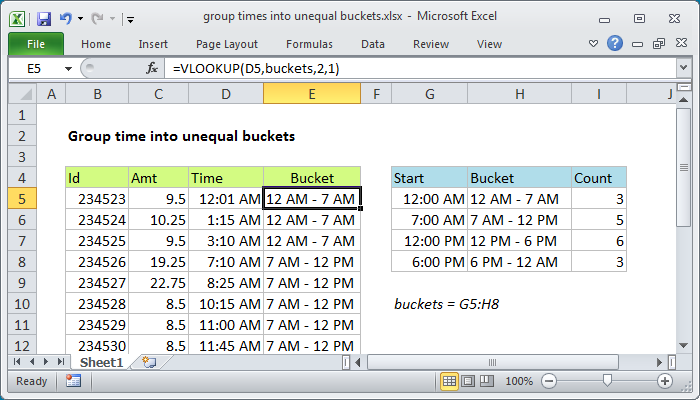This screenshot has height=400, width=700.
Task: Click the vertical scrollbar thumb
Action: 683,167
